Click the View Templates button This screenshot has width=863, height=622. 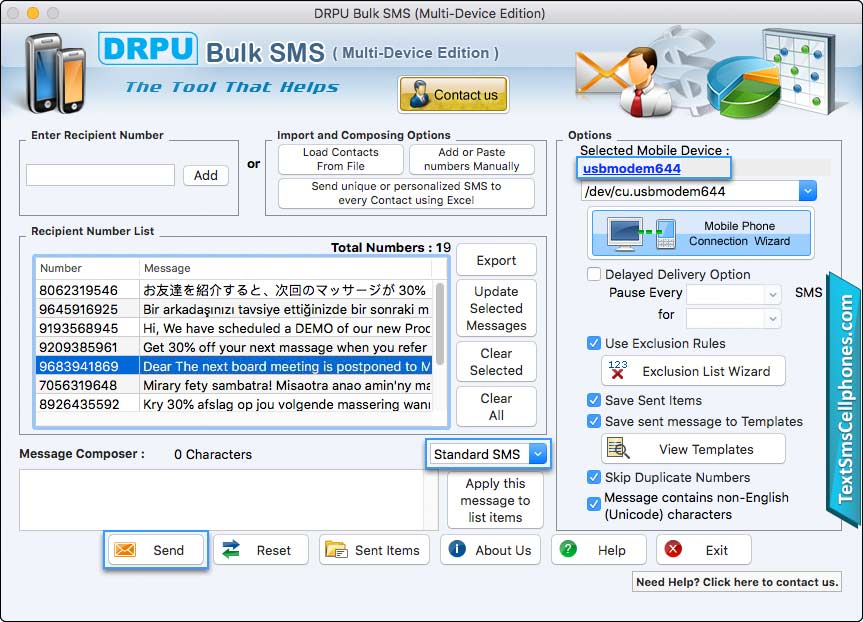tap(693, 449)
